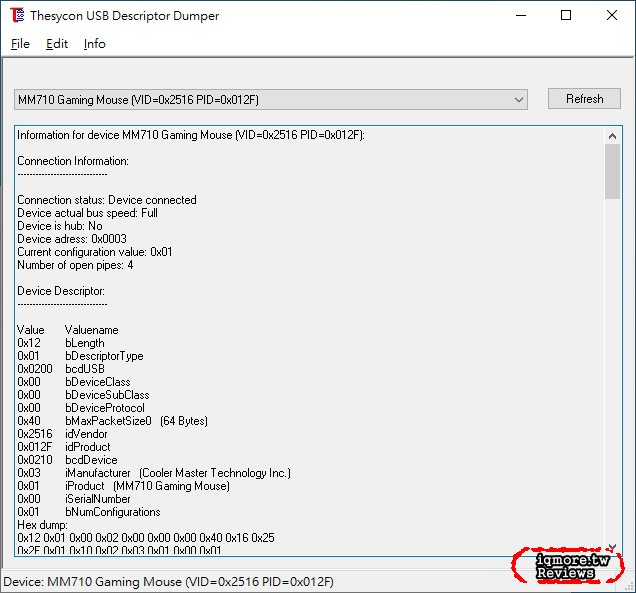Click the vertical scrollbar thumb
This screenshot has width=636, height=593.
point(612,172)
